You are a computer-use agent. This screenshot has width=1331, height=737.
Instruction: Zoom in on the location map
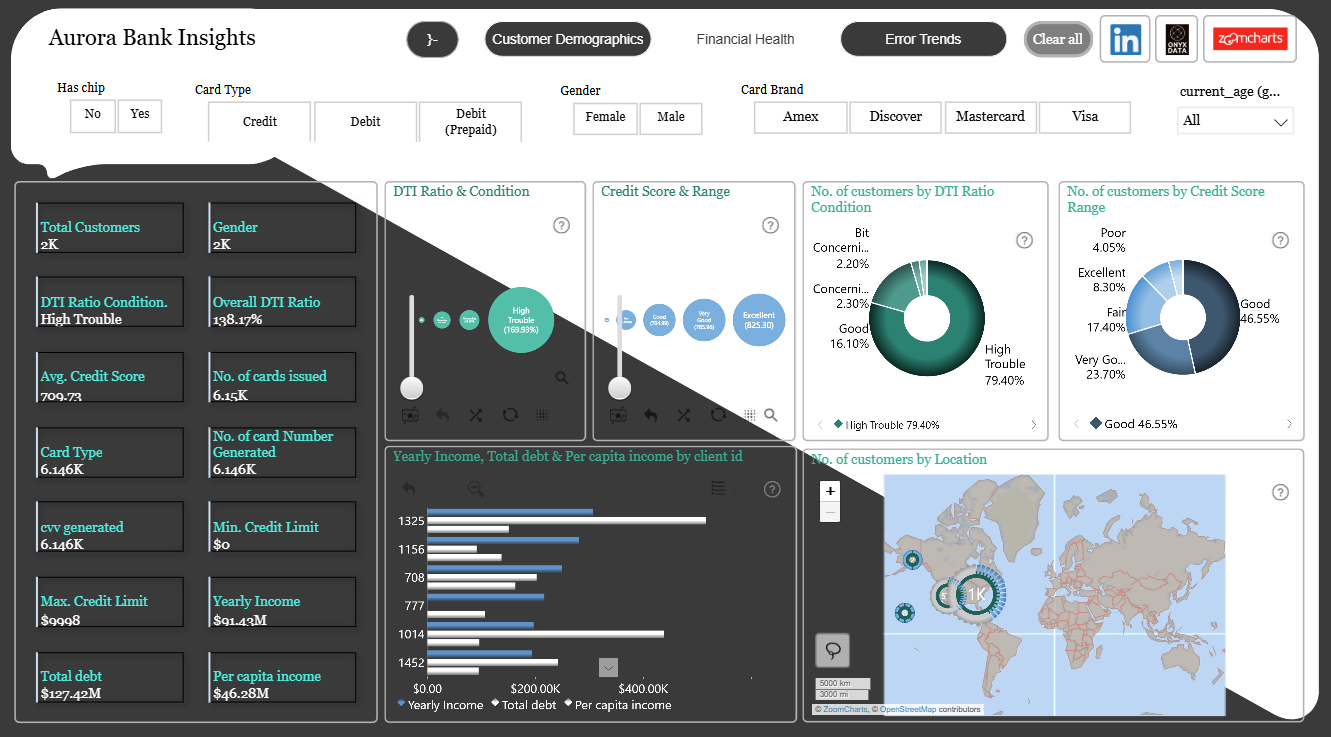(830, 491)
